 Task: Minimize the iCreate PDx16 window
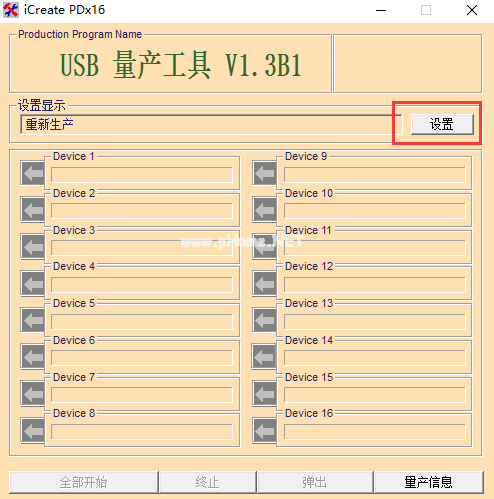[x=381, y=10]
